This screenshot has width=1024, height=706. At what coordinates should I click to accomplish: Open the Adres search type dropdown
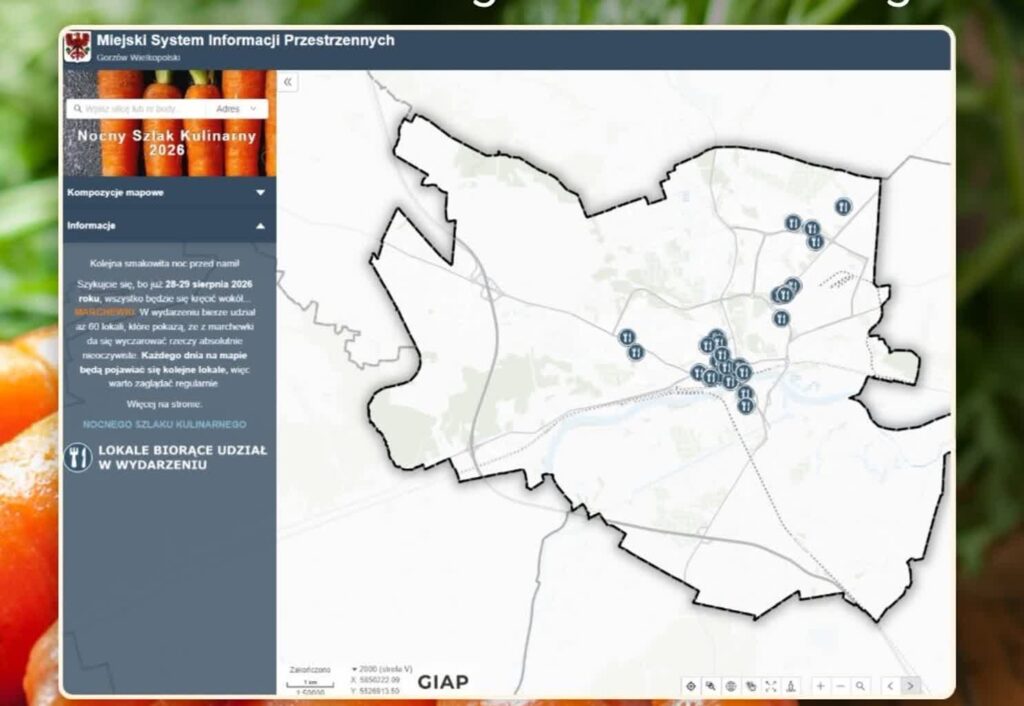point(236,109)
